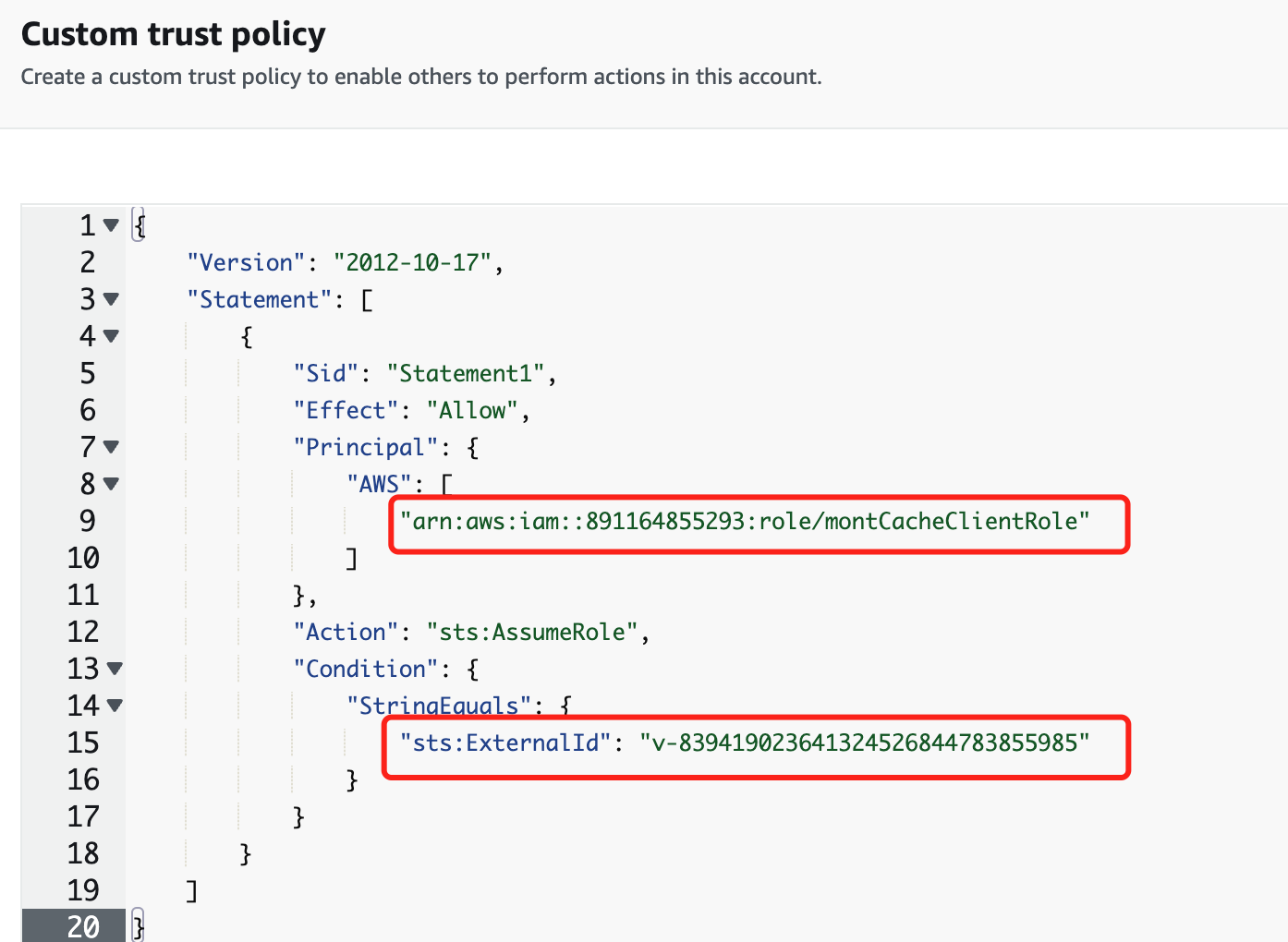
Task: Click the montCacheClientRole ARN string
Action: (x=745, y=521)
